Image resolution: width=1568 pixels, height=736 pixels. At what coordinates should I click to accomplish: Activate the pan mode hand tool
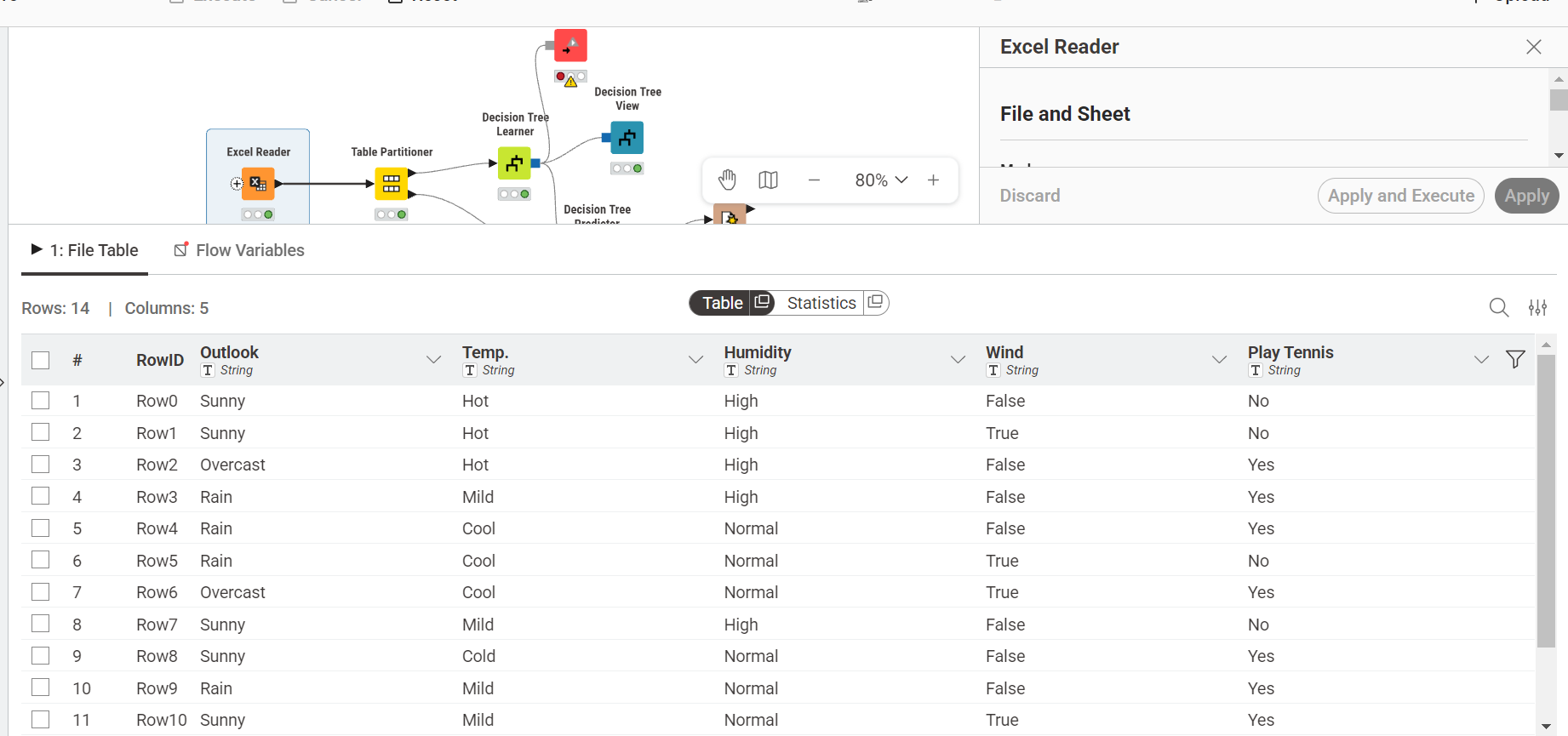coord(727,180)
